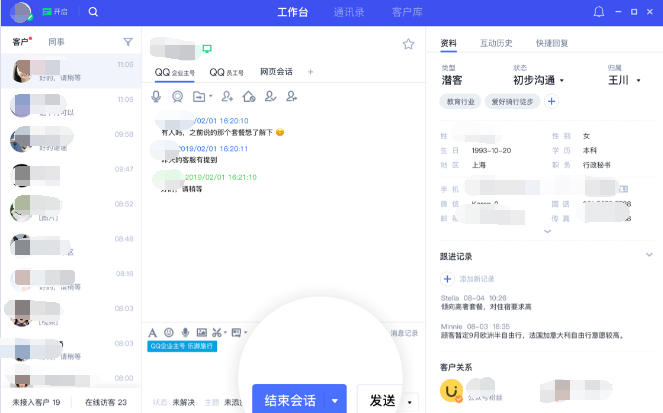The width and height of the screenshot is (663, 413).
Task: Click the search magnifier in the top bar
Action: pos(93,12)
